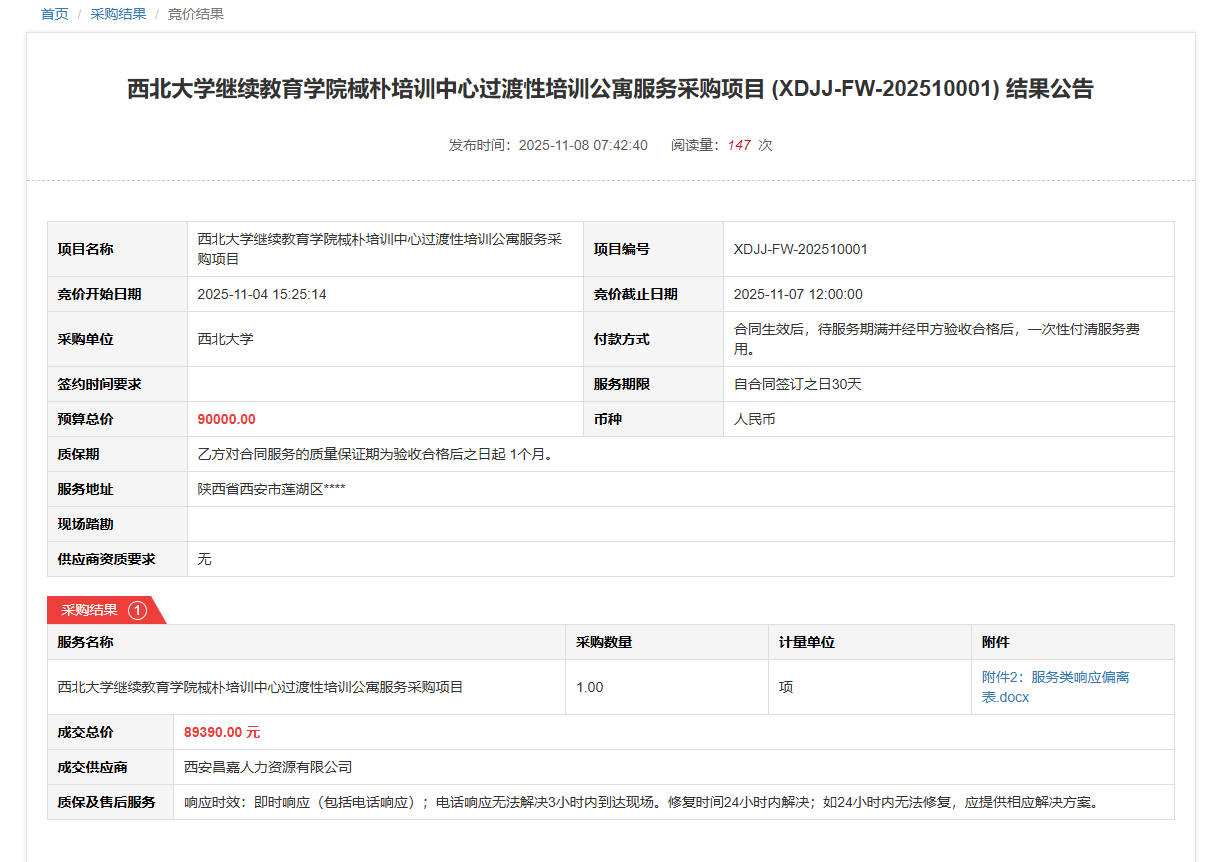Viewport: 1212px width, 862px height.
Task: Click the publish time 2025-11-08 07:42:40
Action: pyautogui.click(x=582, y=145)
